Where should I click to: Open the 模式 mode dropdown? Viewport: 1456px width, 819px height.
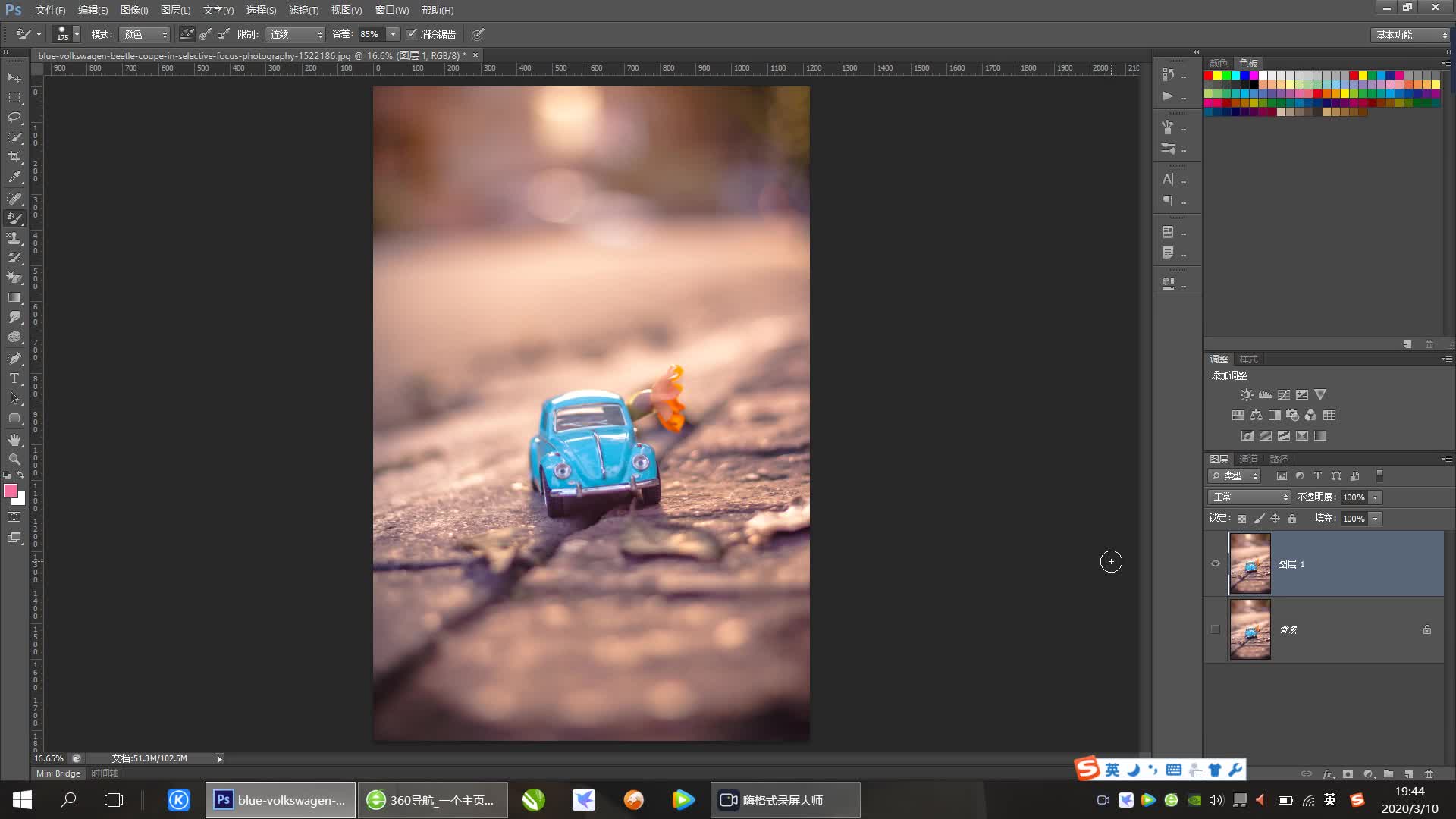pos(144,34)
